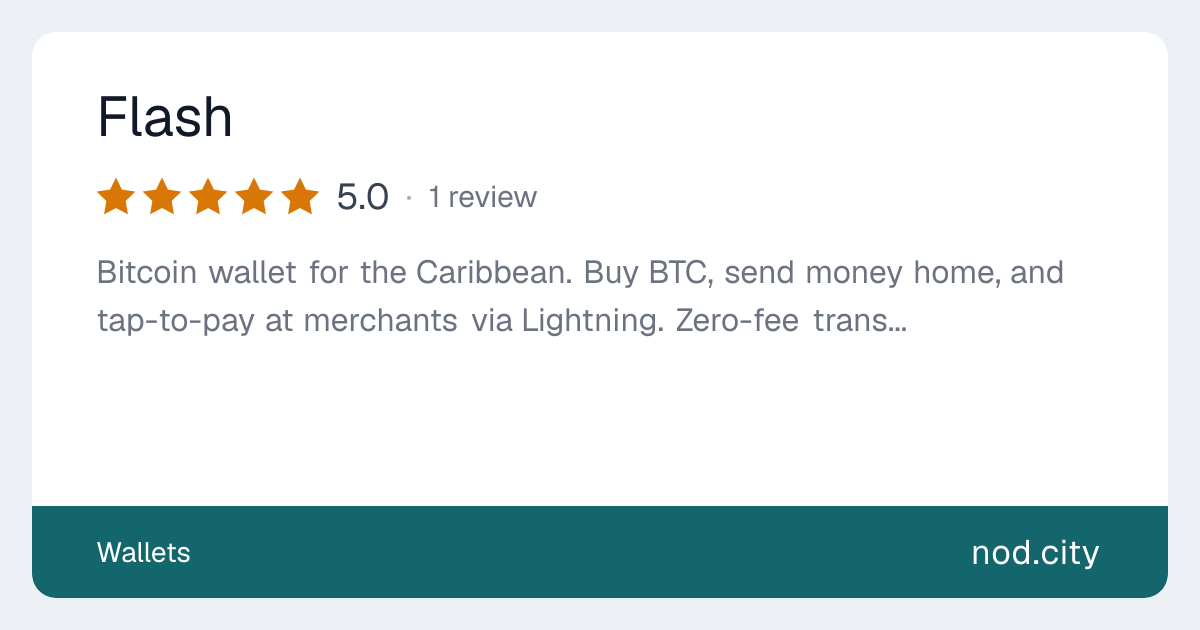Click the Wallets category label
Image resolution: width=1200 pixels, height=630 pixels.
[x=143, y=552]
